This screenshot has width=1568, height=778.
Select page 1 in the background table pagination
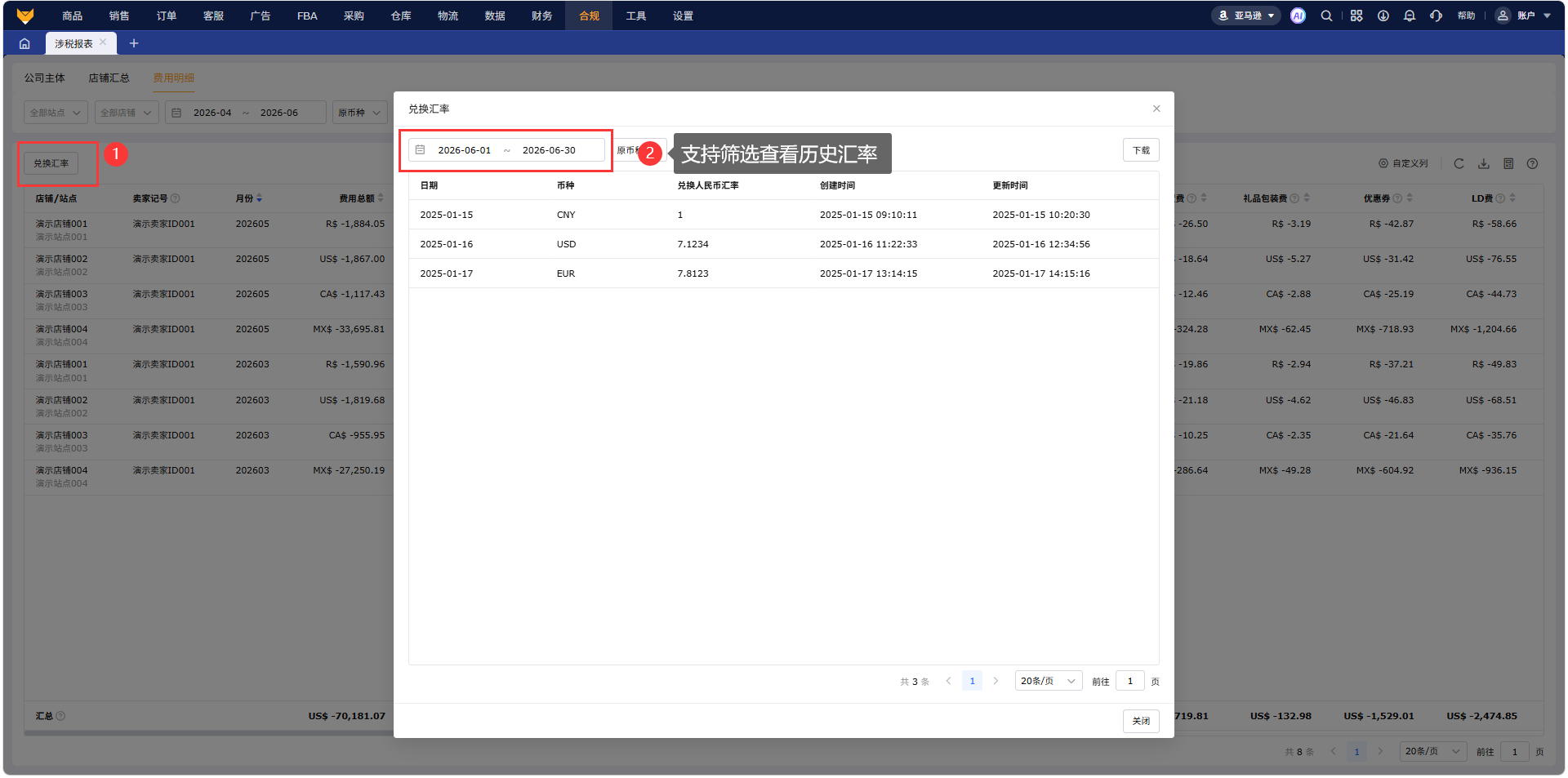(x=1356, y=751)
